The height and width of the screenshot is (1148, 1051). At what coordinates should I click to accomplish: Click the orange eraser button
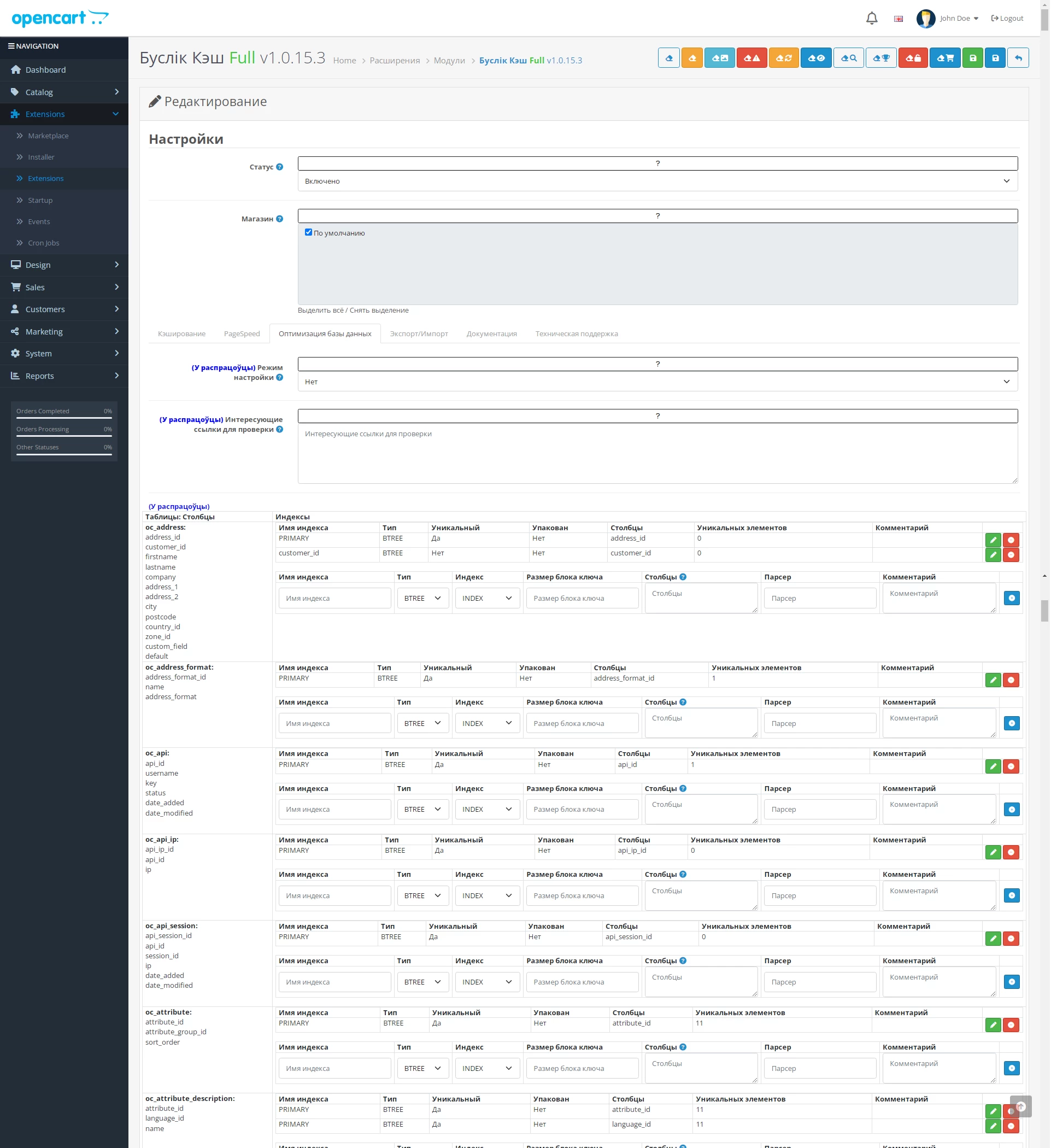[692, 58]
